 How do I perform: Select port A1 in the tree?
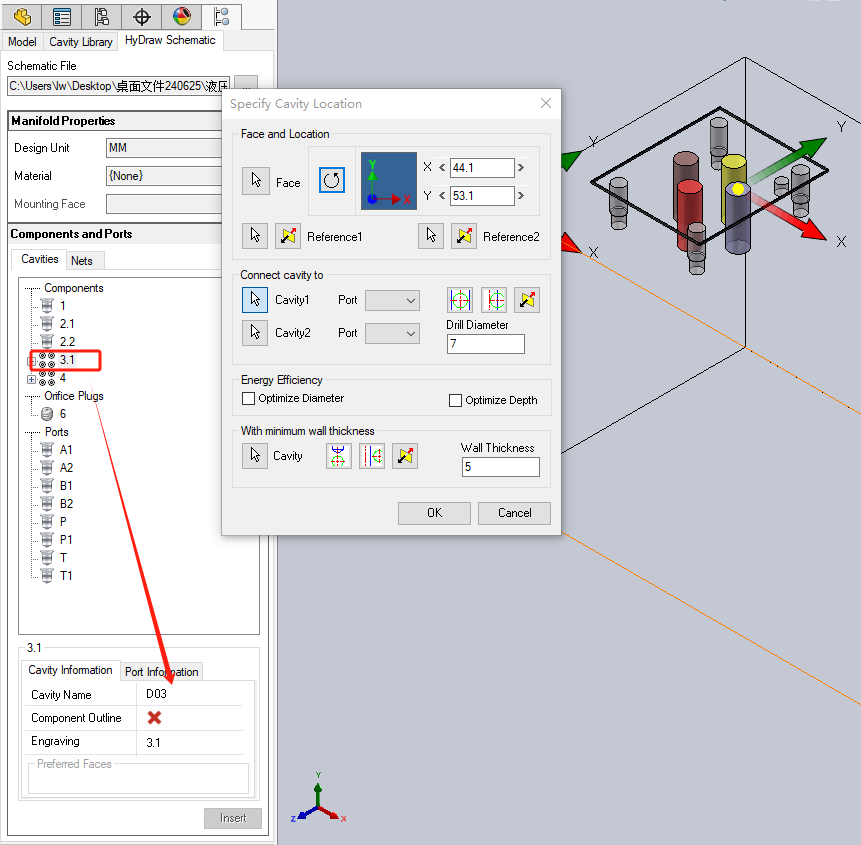tap(66, 450)
